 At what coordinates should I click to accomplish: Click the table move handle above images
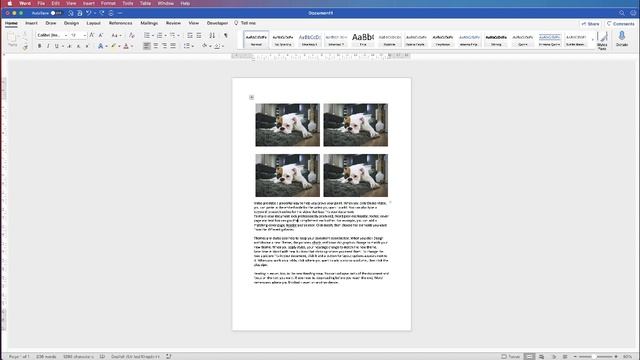click(251, 97)
